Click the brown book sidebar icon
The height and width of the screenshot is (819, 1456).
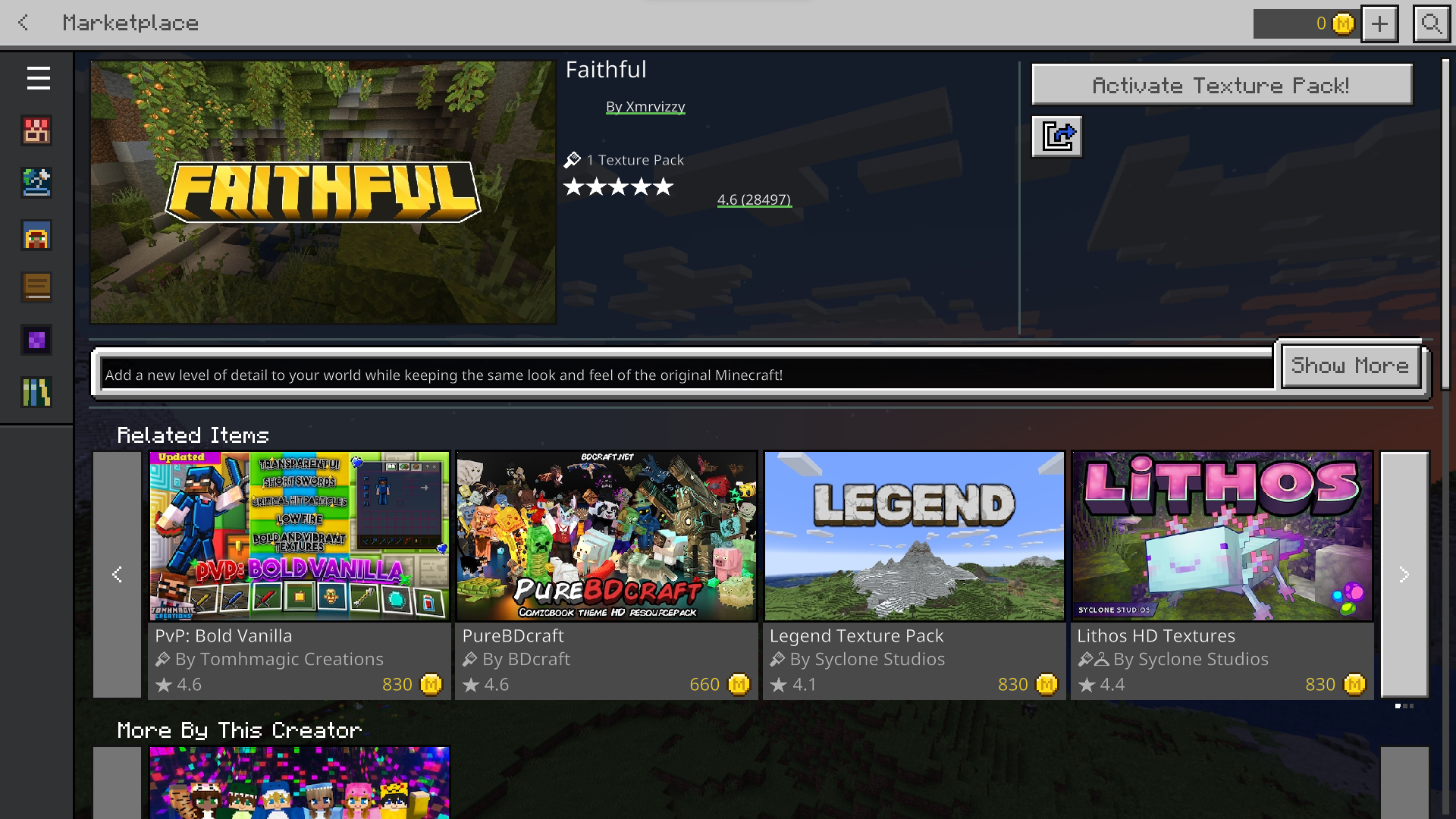pyautogui.click(x=36, y=287)
